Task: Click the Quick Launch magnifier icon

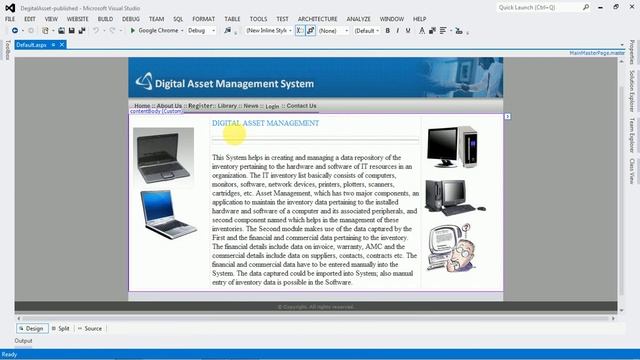Action: click(x=586, y=7)
